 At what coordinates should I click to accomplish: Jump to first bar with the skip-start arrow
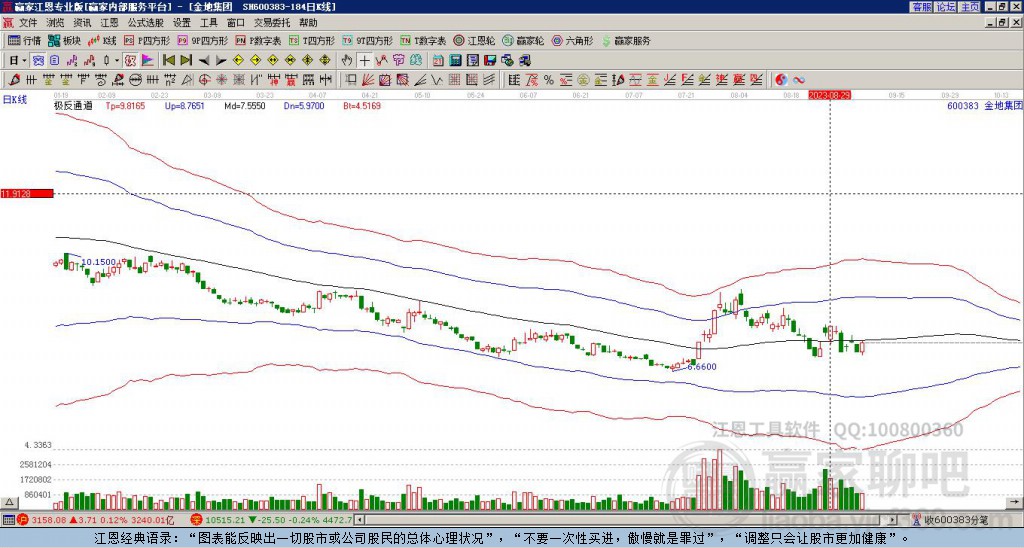(169, 60)
